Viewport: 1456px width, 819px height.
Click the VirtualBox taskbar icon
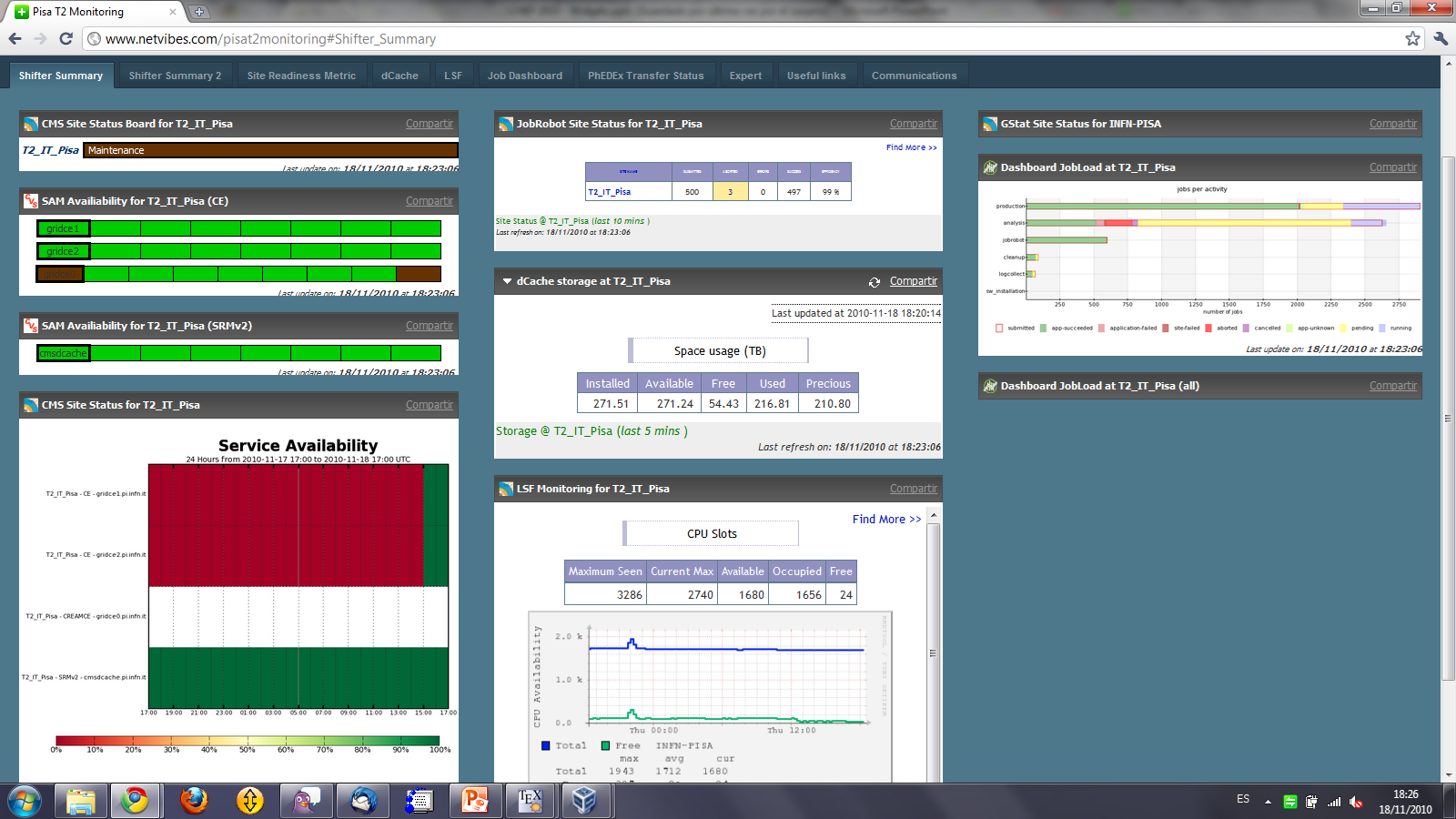click(x=584, y=801)
